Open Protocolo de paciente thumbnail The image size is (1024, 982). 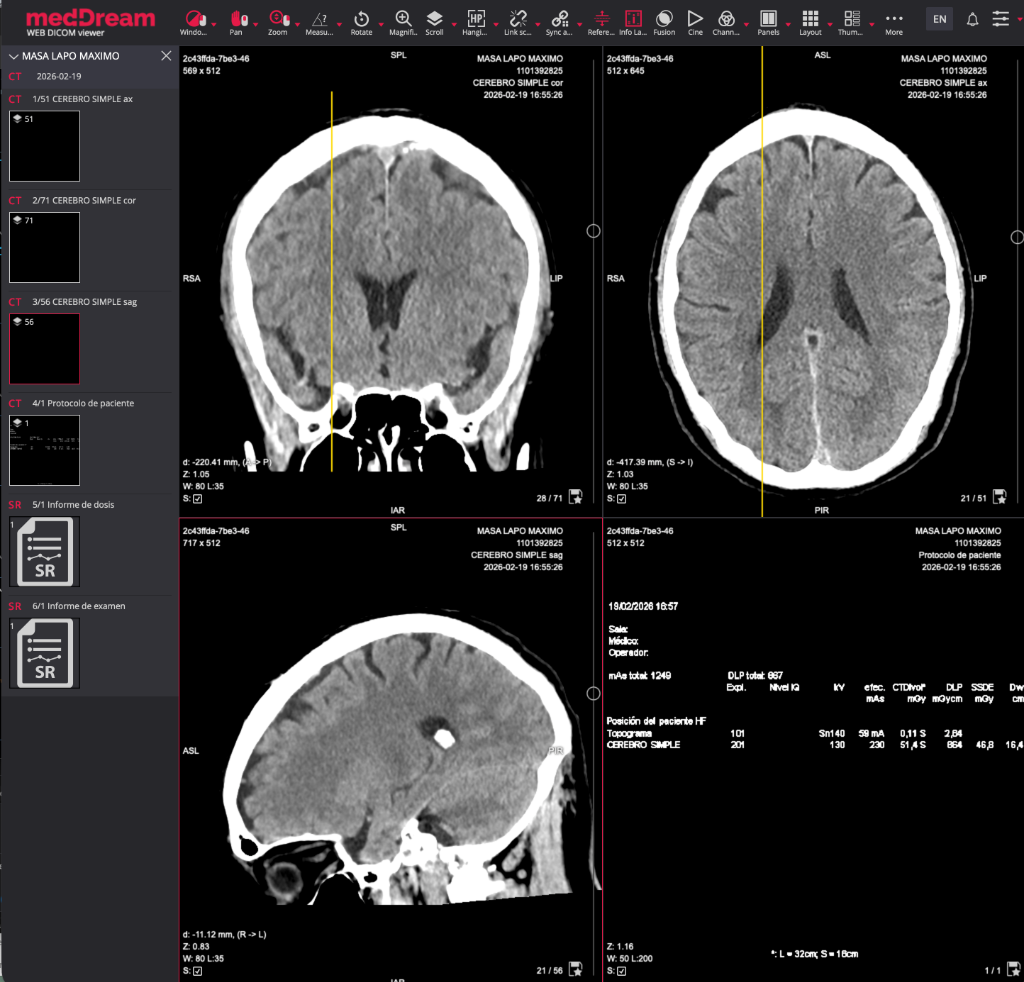click(44, 451)
